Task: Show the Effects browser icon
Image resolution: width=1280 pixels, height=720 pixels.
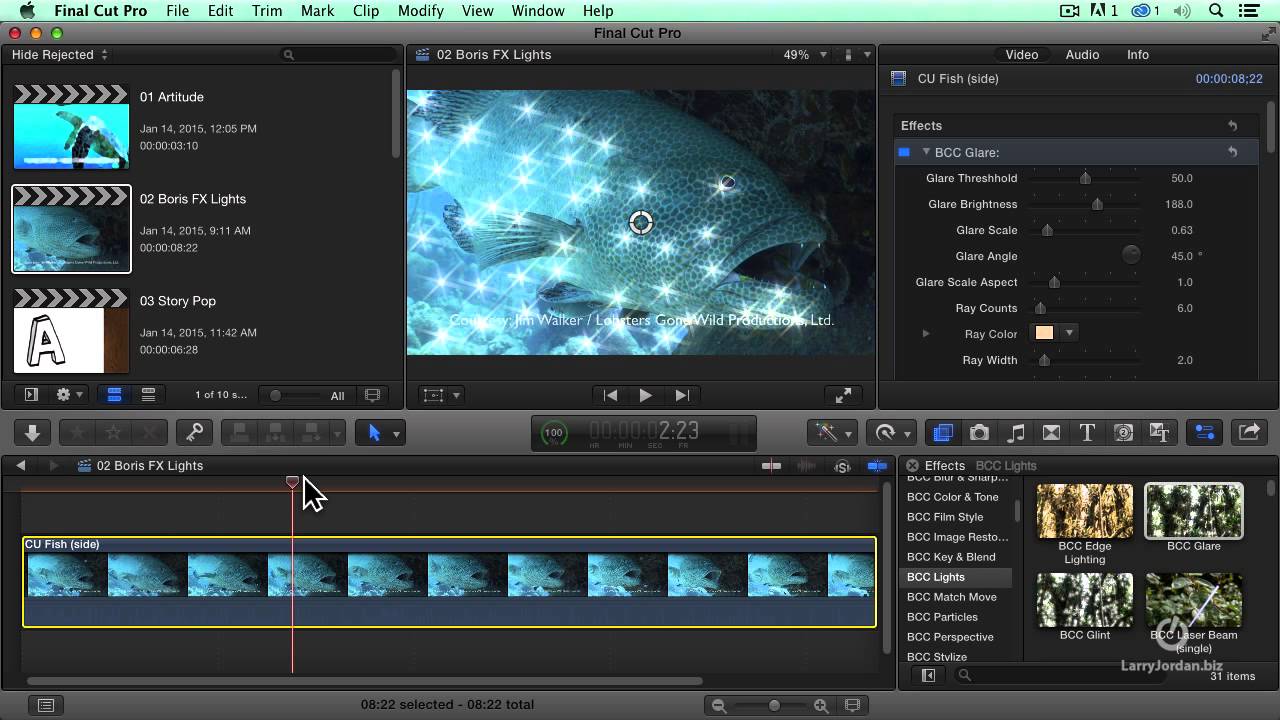Action: pos(942,433)
